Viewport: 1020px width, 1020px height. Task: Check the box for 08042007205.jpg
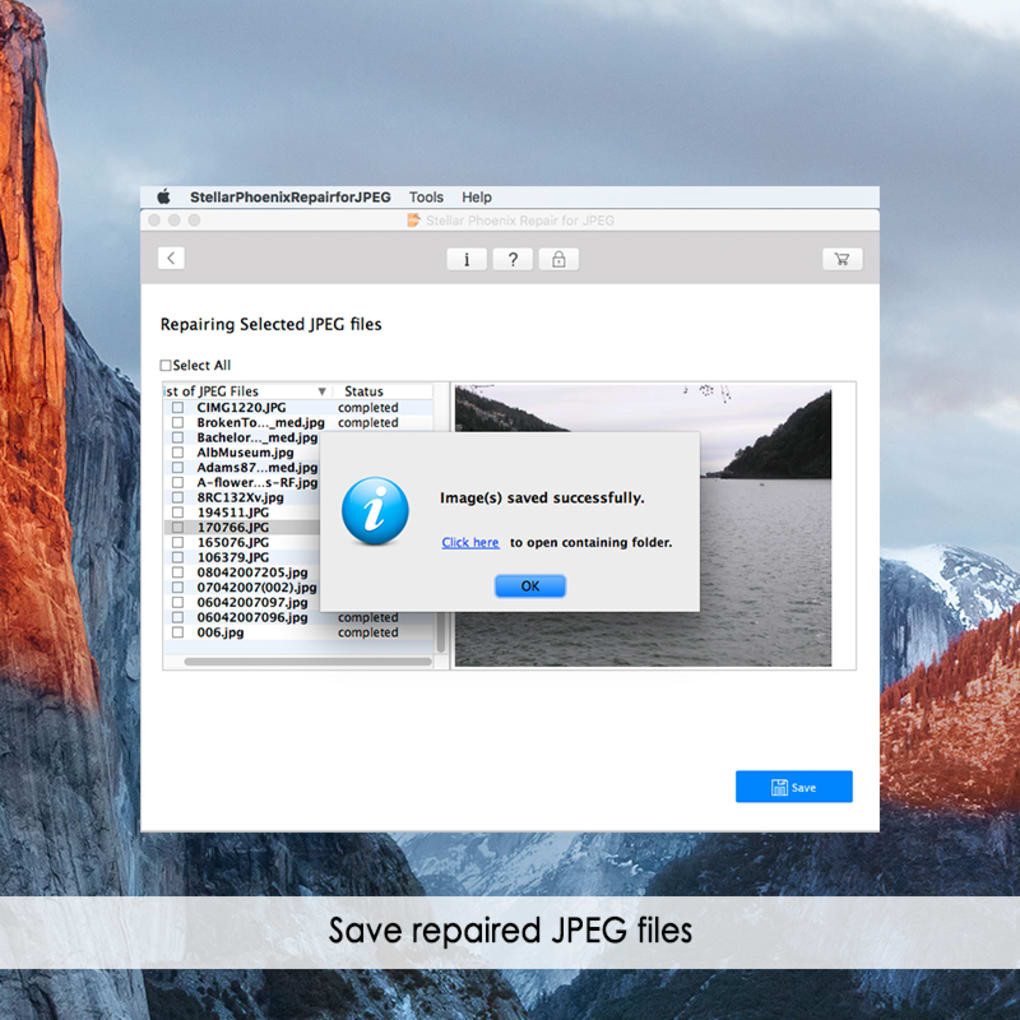178,572
